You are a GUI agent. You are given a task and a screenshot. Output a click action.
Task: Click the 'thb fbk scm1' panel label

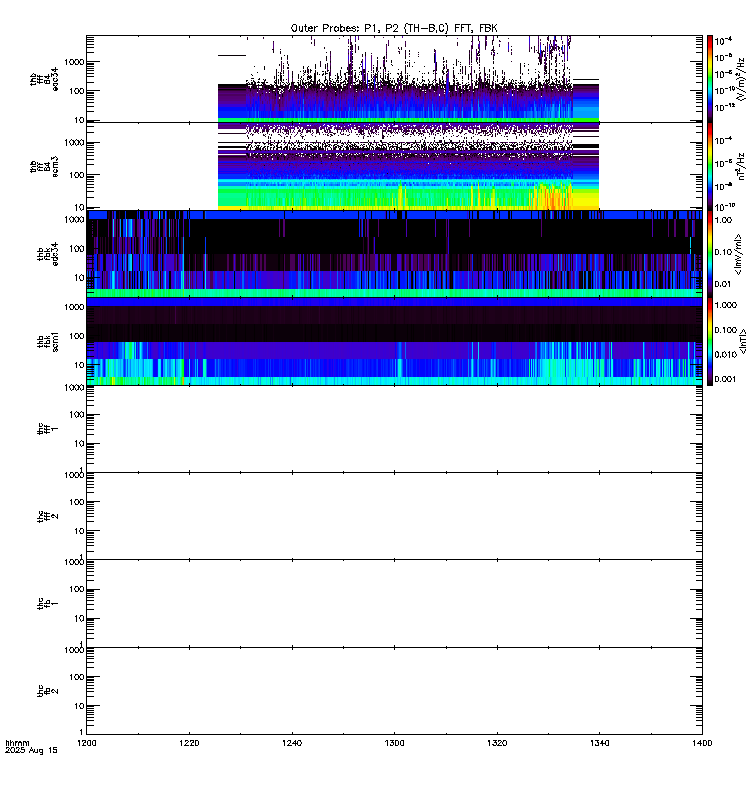pos(48,342)
